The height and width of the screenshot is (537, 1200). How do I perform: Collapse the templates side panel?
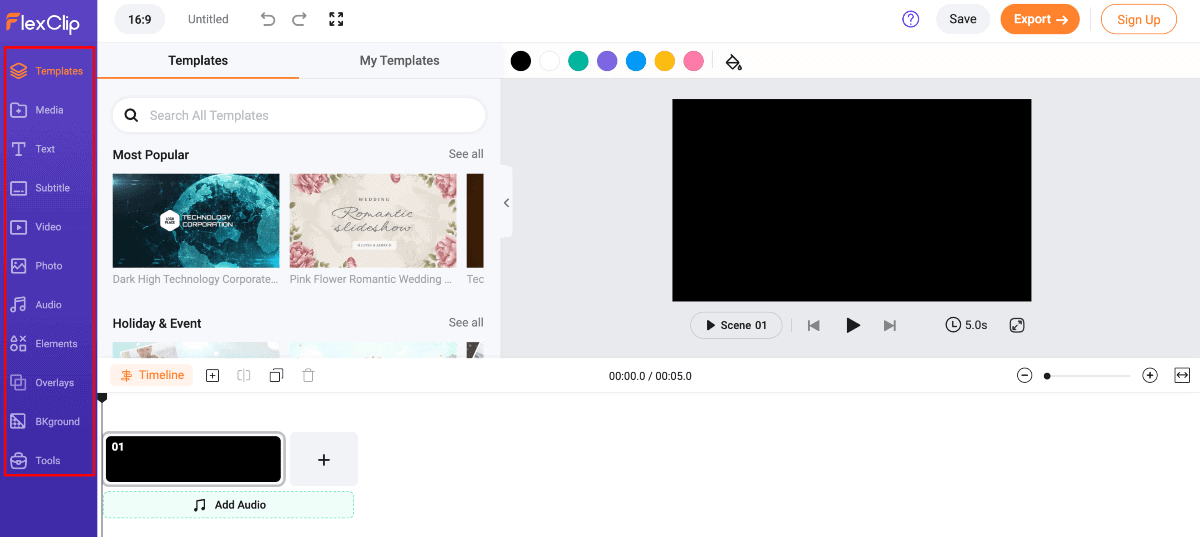pos(506,203)
